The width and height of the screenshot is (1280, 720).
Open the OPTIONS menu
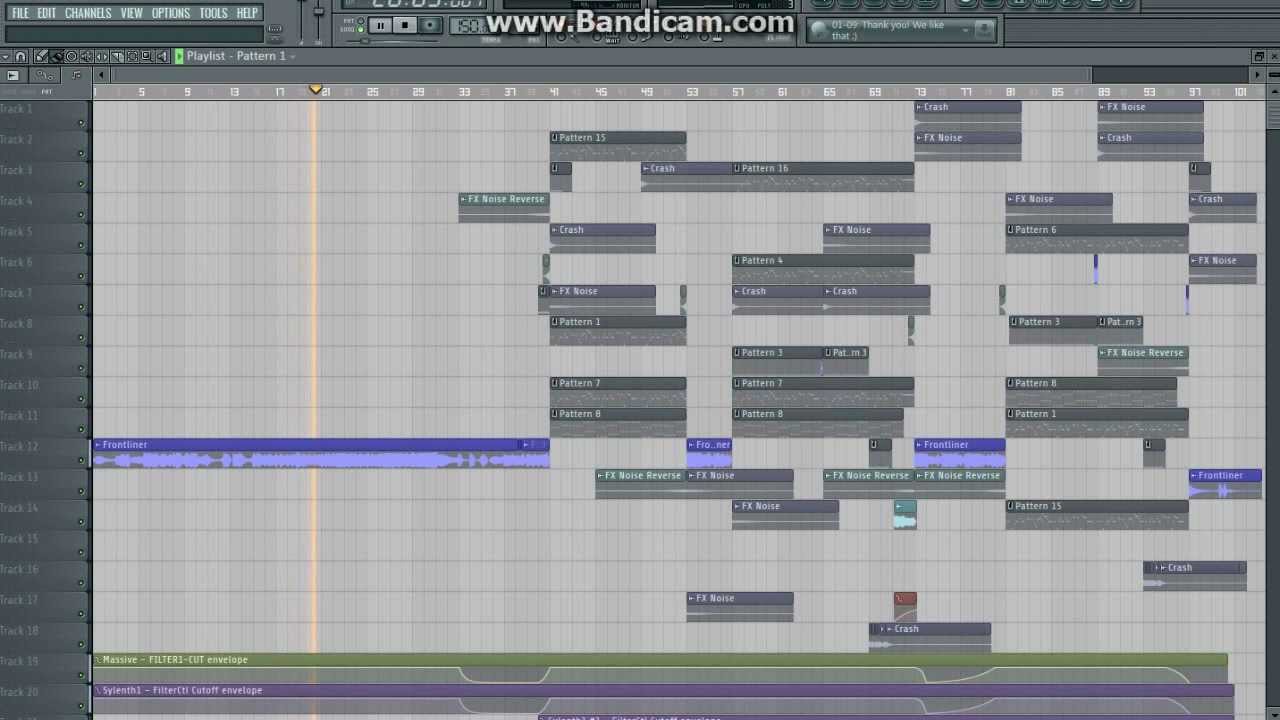pos(171,13)
